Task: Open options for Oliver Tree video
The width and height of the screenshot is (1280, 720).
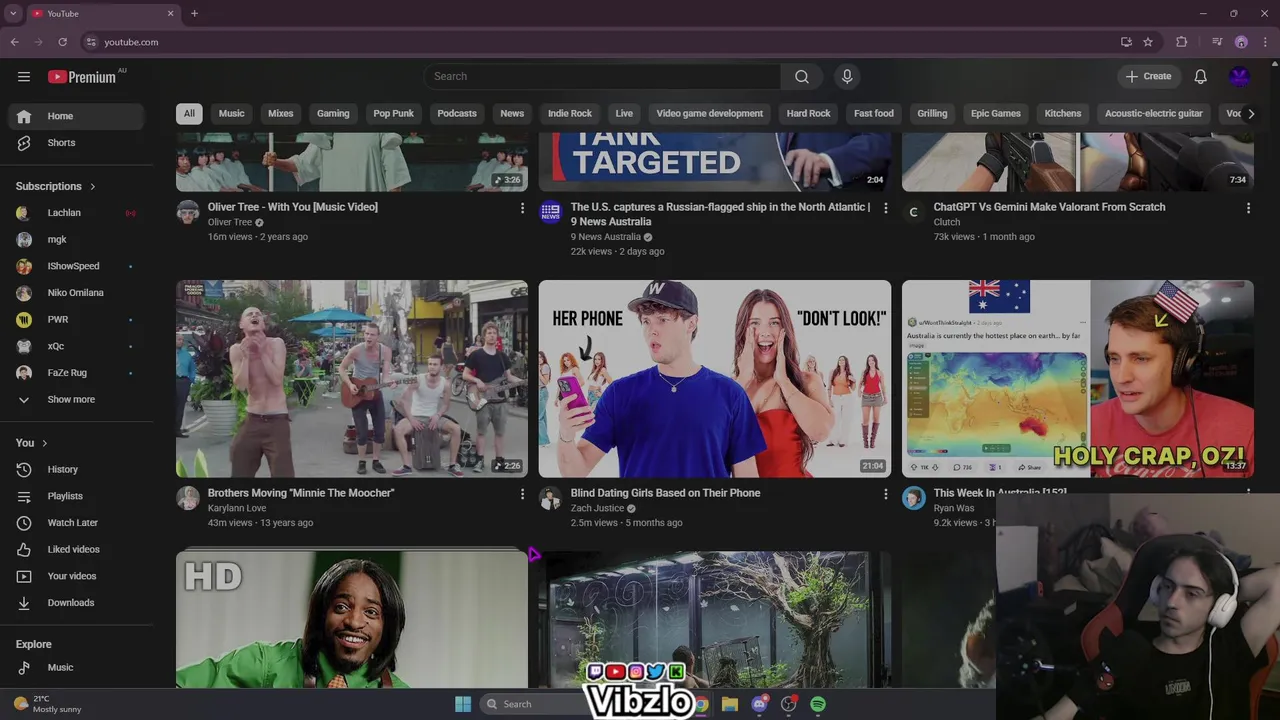Action: pyautogui.click(x=522, y=208)
